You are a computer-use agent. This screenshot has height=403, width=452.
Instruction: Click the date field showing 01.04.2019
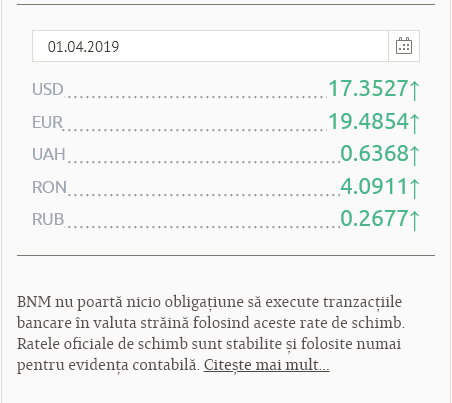210,46
